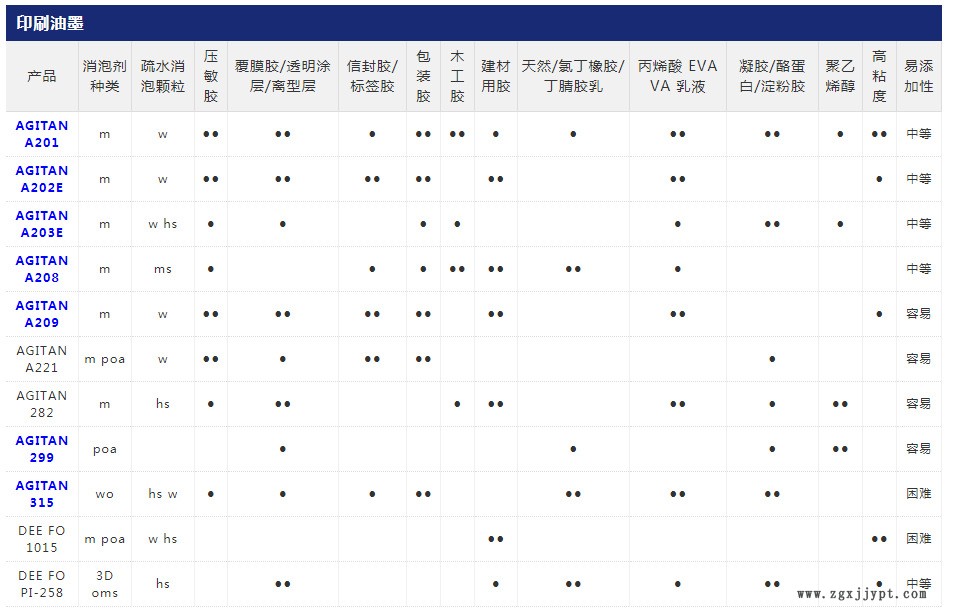
Task: Click the AGITAN 282 product name
Action: click(41, 404)
